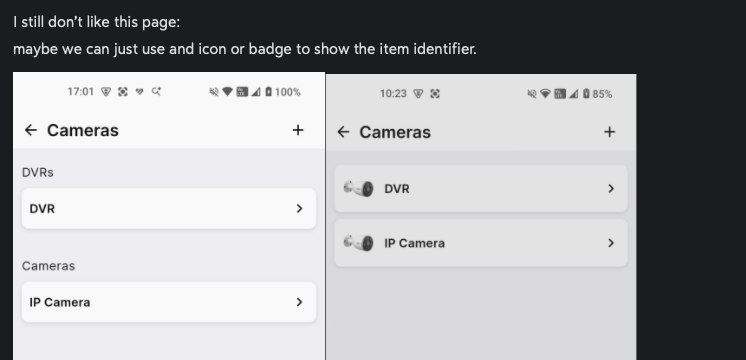Click 17:01 clock in left status bar
The image size is (746, 360).
[81, 92]
